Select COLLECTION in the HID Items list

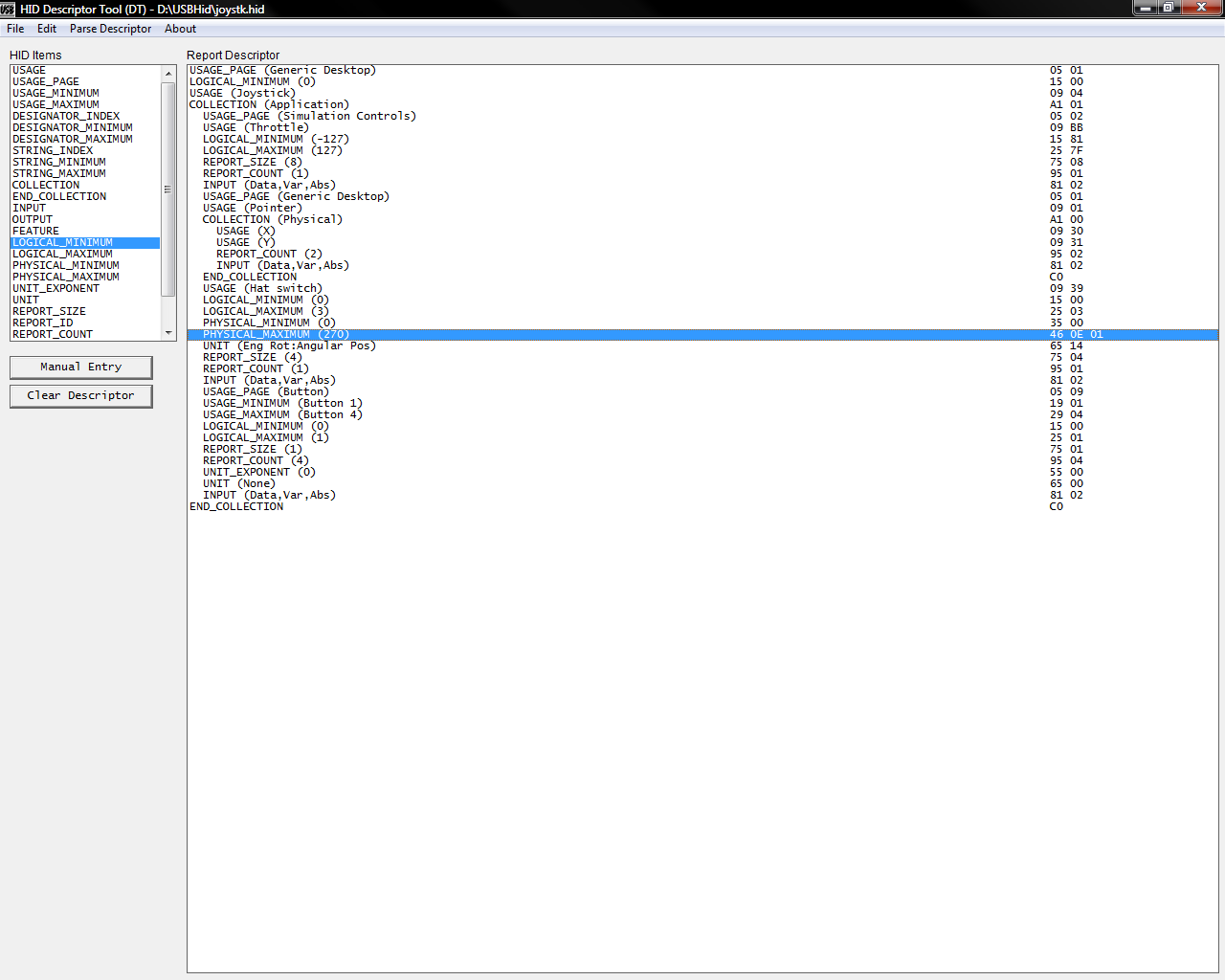46,186
